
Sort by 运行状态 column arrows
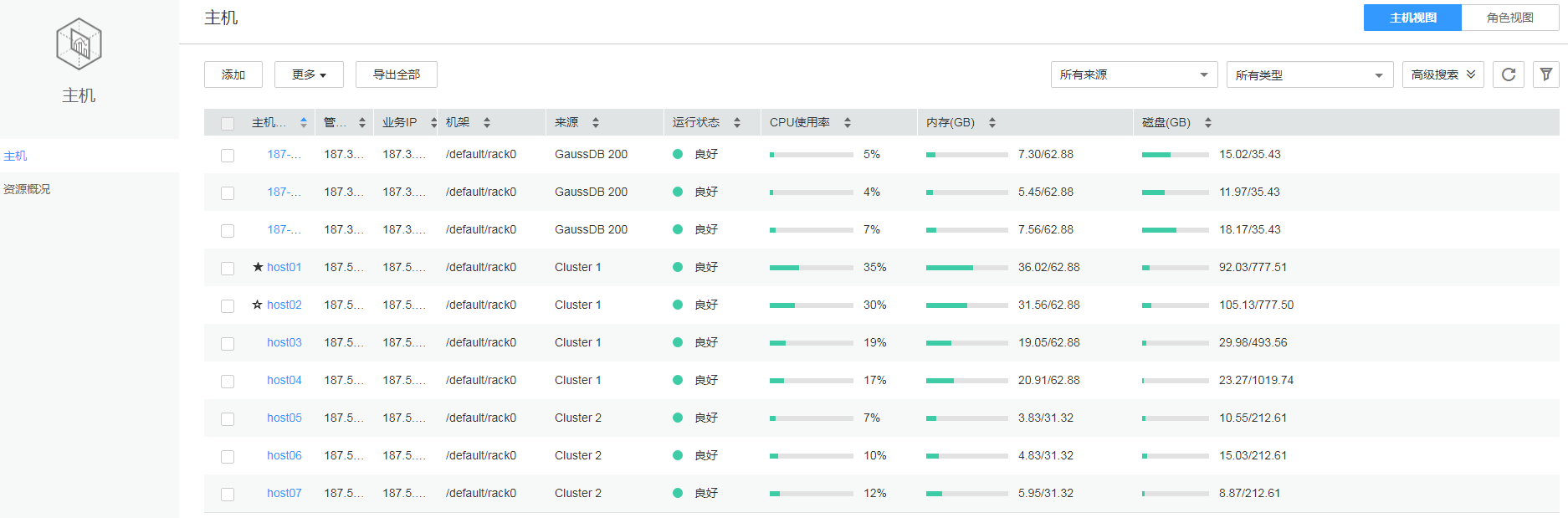pyautogui.click(x=737, y=122)
